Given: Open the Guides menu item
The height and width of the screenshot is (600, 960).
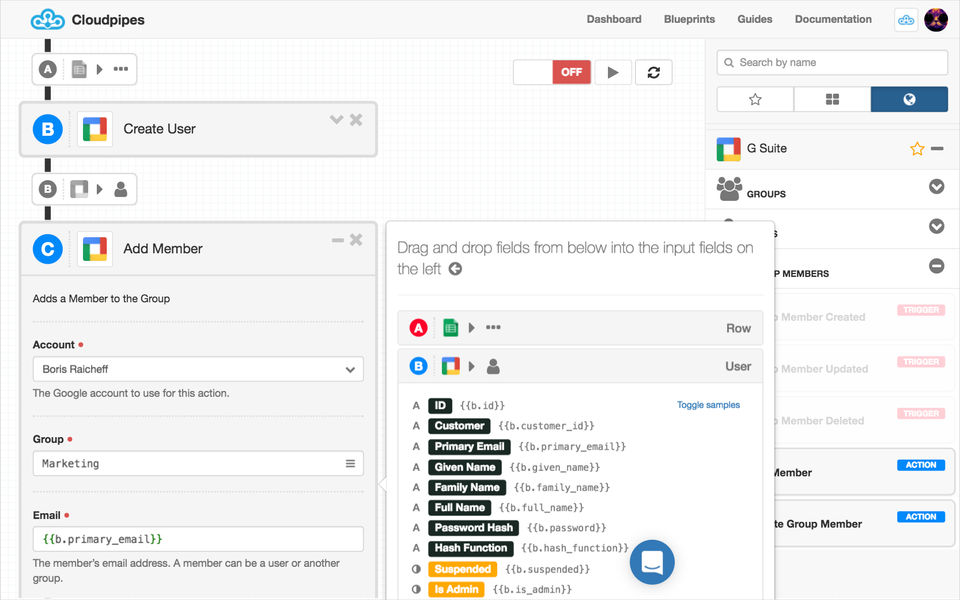Looking at the screenshot, I should pos(754,19).
